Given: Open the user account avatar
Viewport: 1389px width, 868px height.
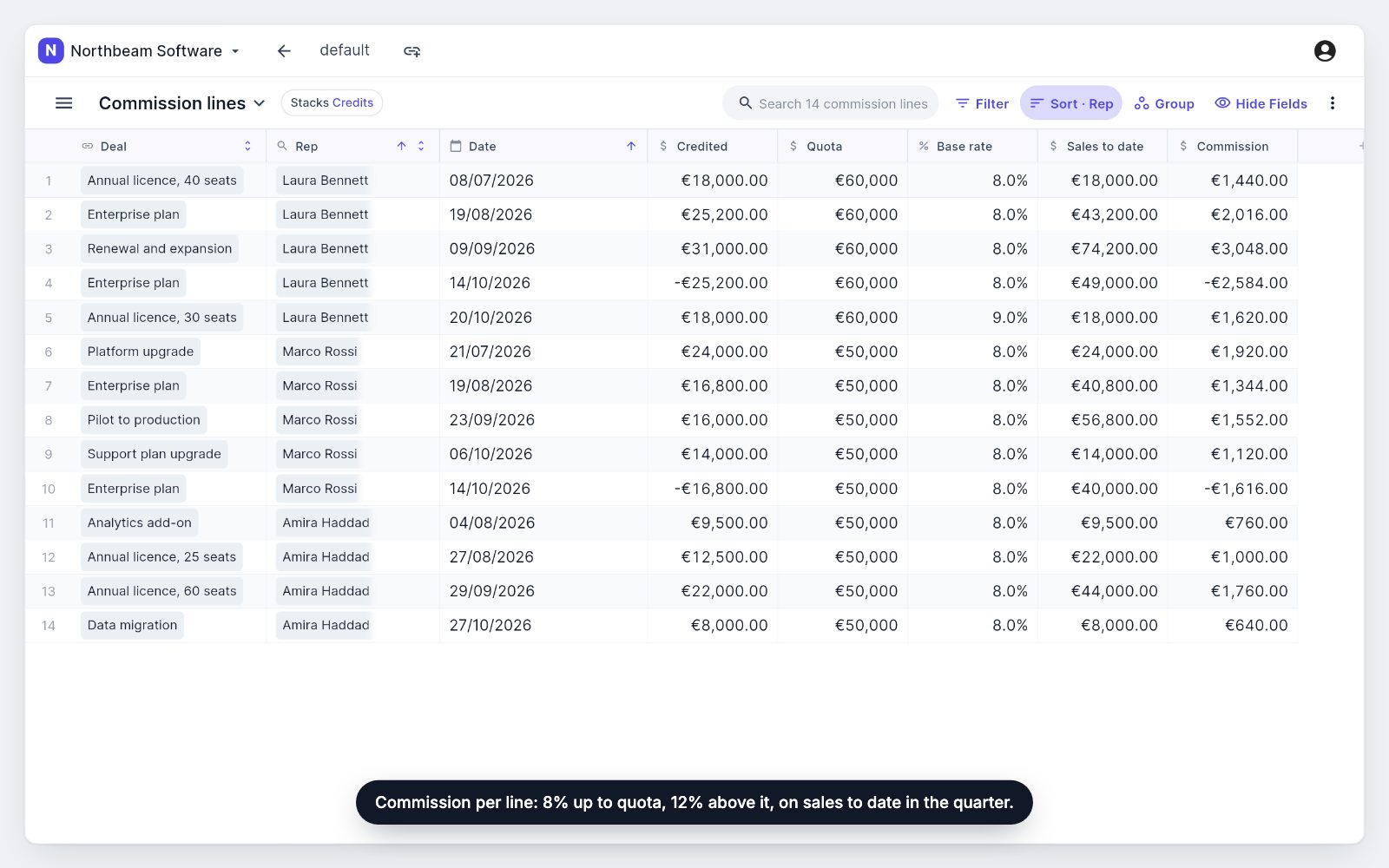Looking at the screenshot, I should 1325,51.
